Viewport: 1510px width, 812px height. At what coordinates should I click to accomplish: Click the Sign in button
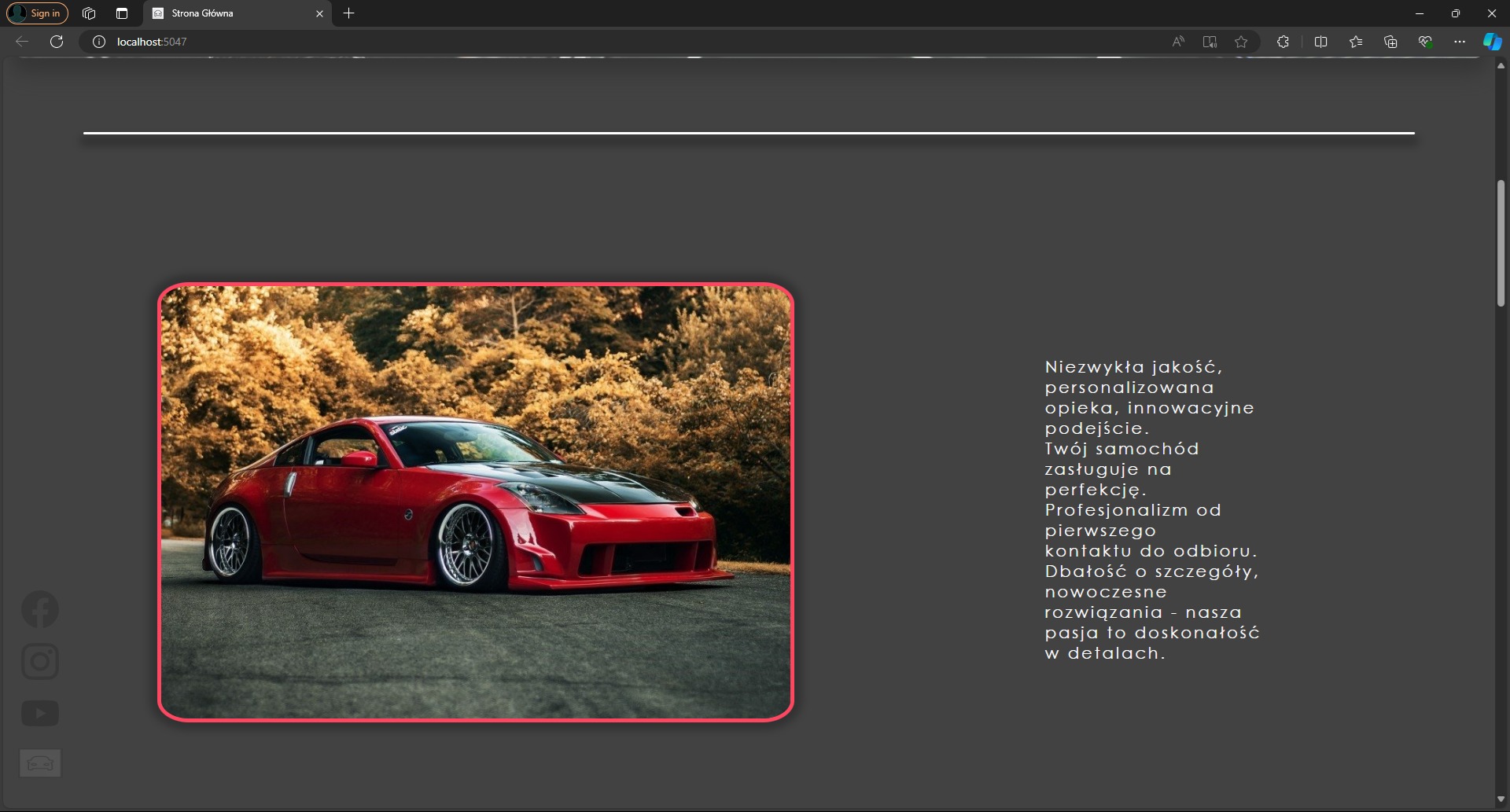(x=38, y=13)
